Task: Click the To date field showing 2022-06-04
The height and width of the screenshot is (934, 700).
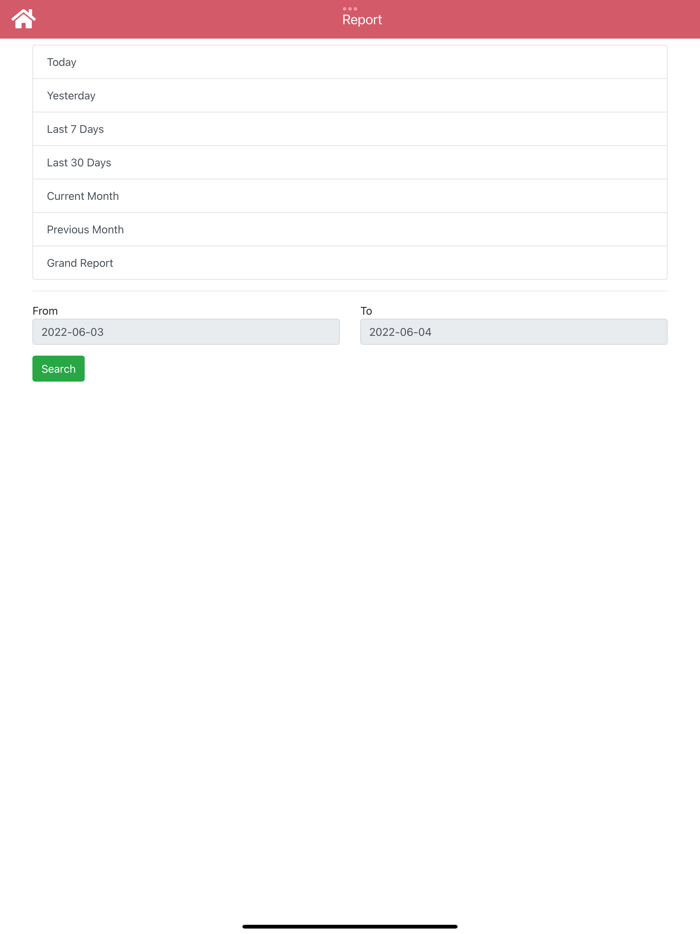Action: [513, 331]
